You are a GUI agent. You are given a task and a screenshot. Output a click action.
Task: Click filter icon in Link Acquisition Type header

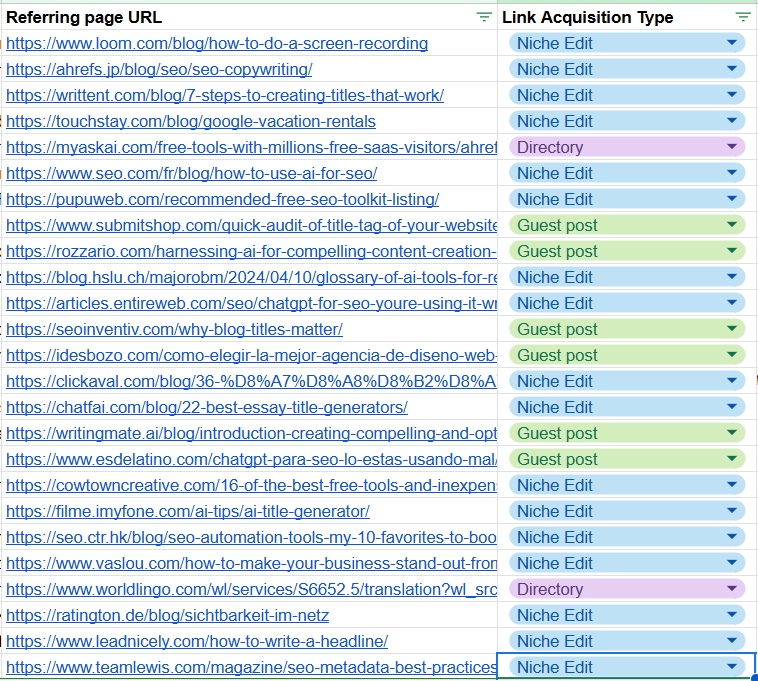pos(742,17)
